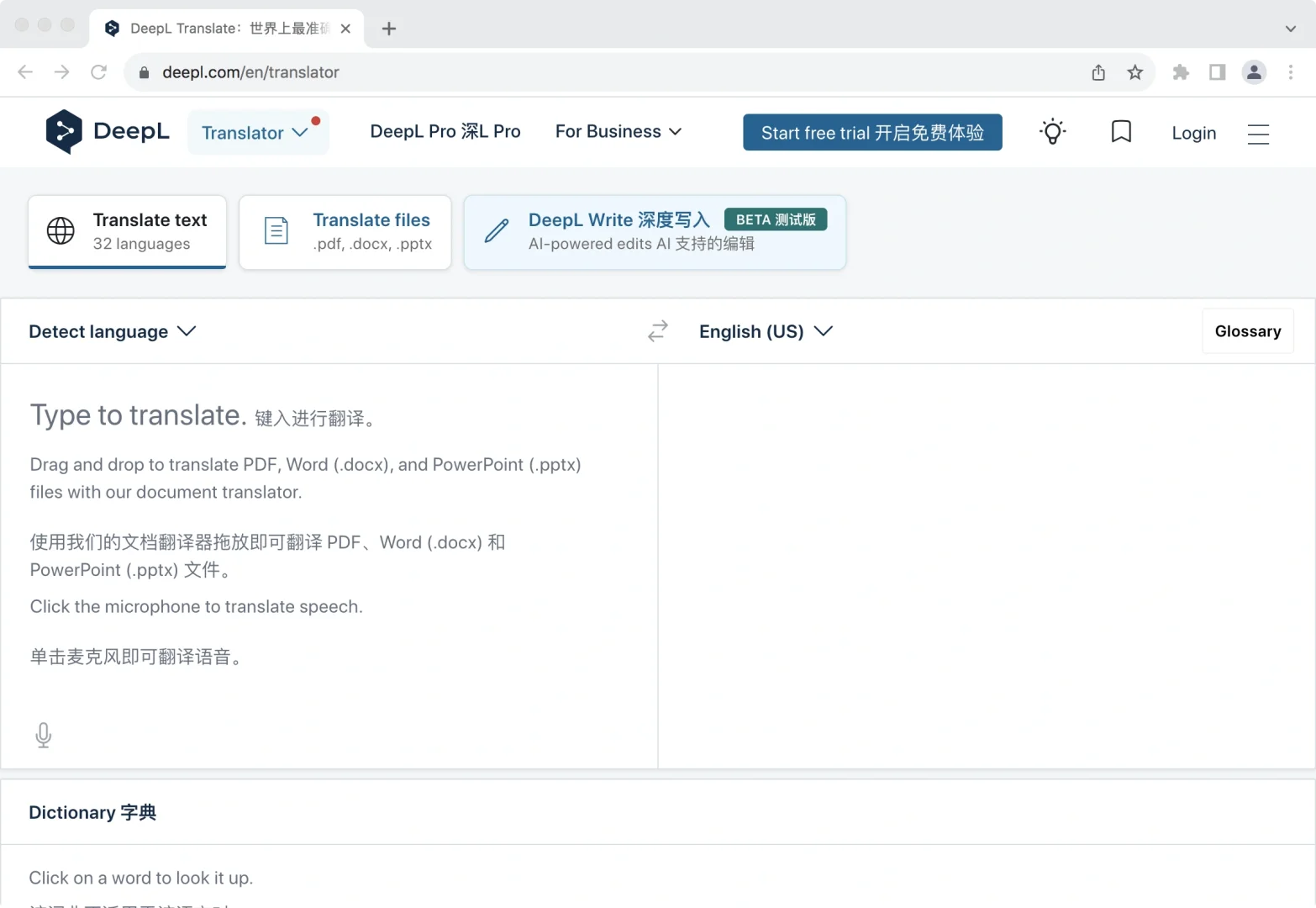Image resolution: width=1316 pixels, height=908 pixels.
Task: Click the microphone to translate speech
Action: tap(44, 736)
